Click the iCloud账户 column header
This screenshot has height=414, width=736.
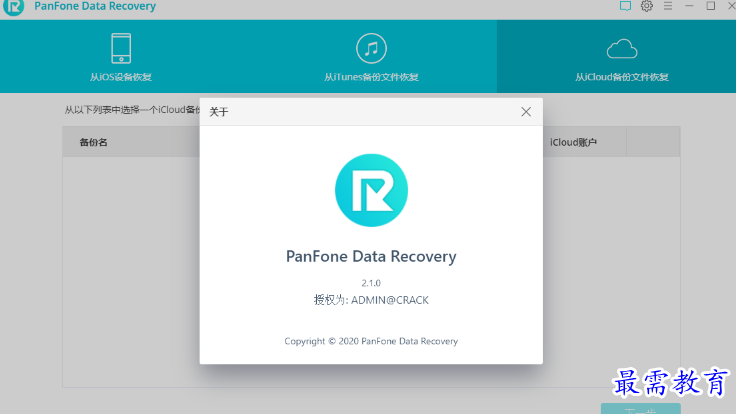(573, 142)
